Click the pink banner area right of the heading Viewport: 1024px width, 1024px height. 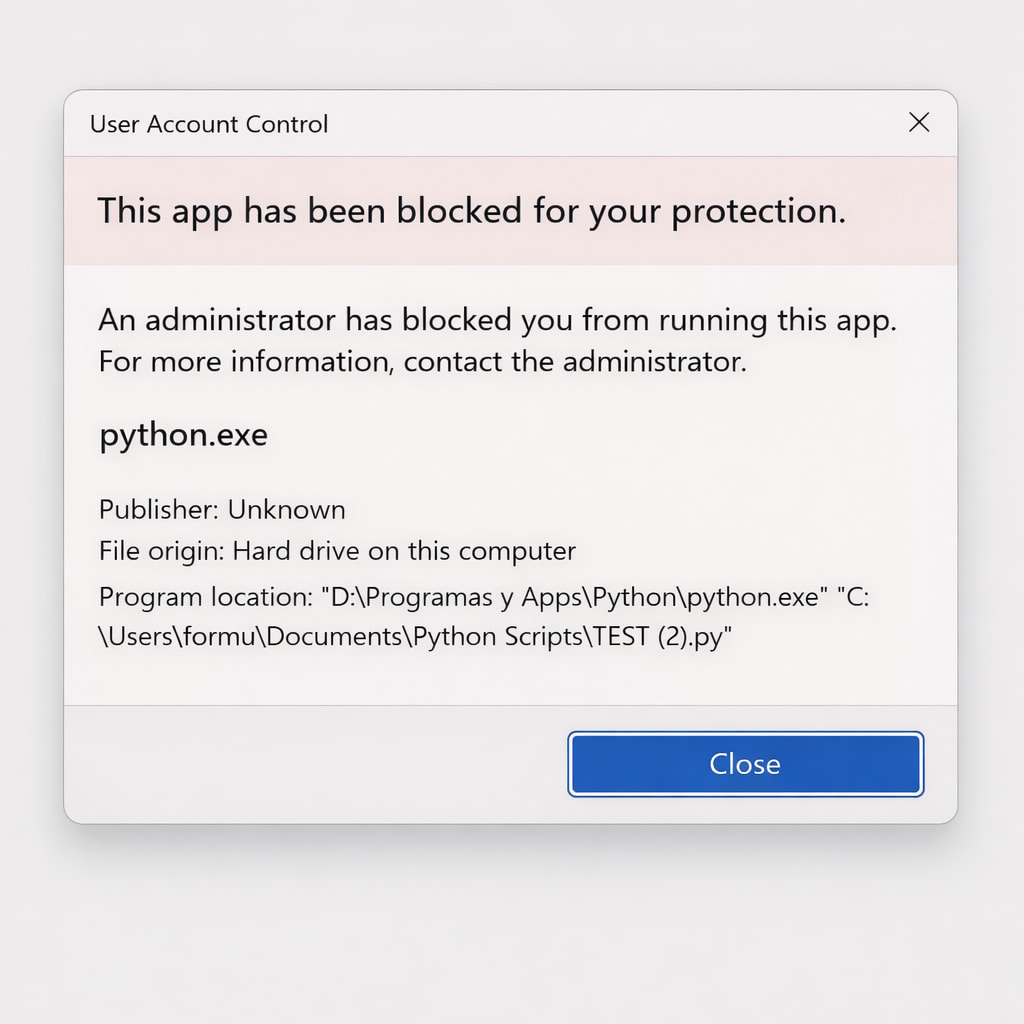coord(900,211)
